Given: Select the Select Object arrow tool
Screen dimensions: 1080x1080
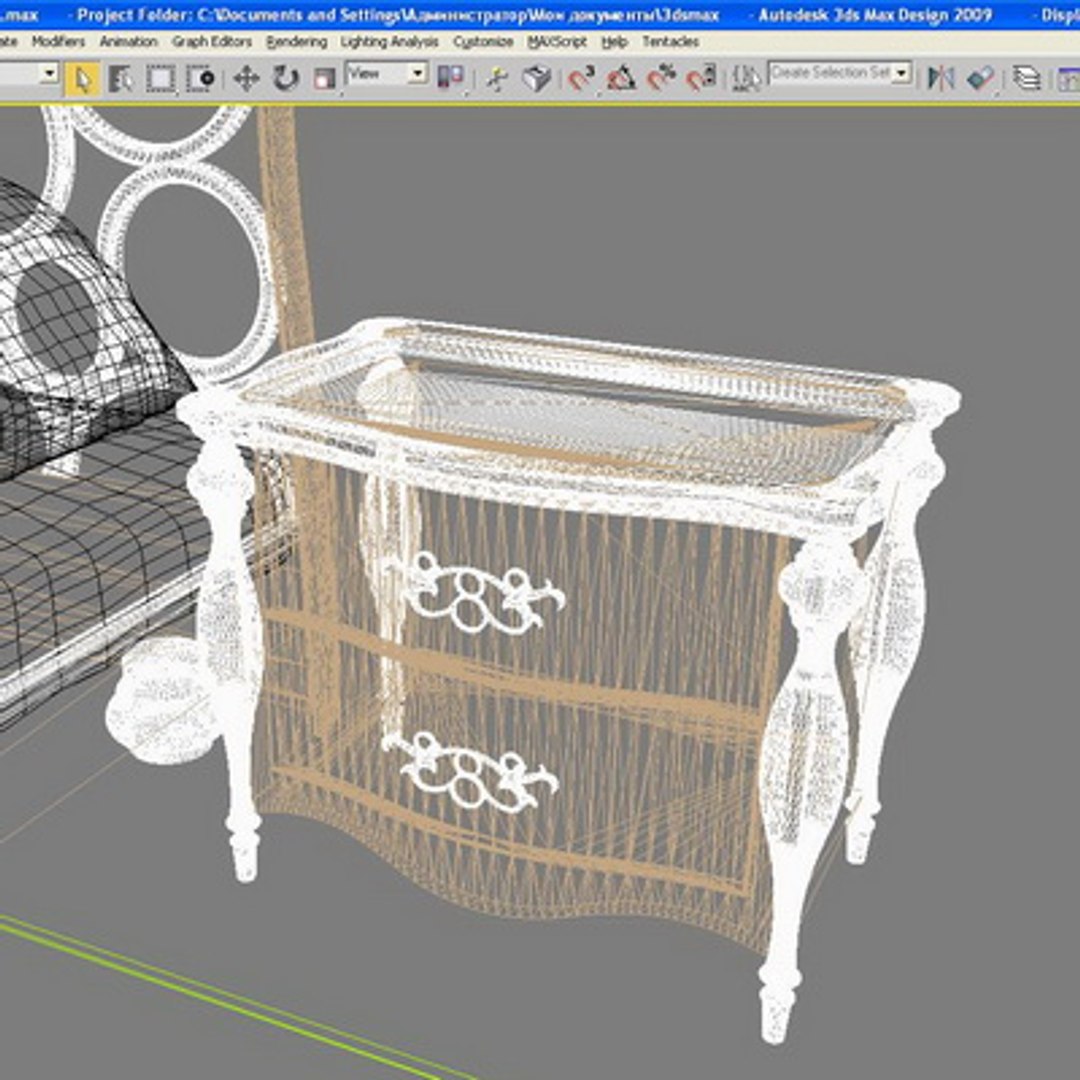Looking at the screenshot, I should [x=82, y=79].
